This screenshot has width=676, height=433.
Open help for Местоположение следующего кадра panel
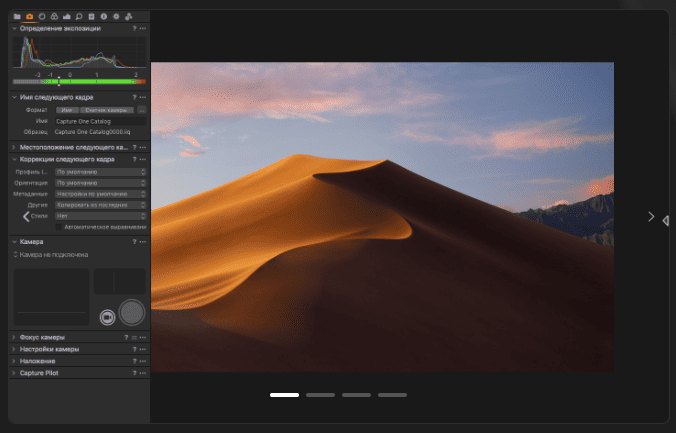(134, 147)
